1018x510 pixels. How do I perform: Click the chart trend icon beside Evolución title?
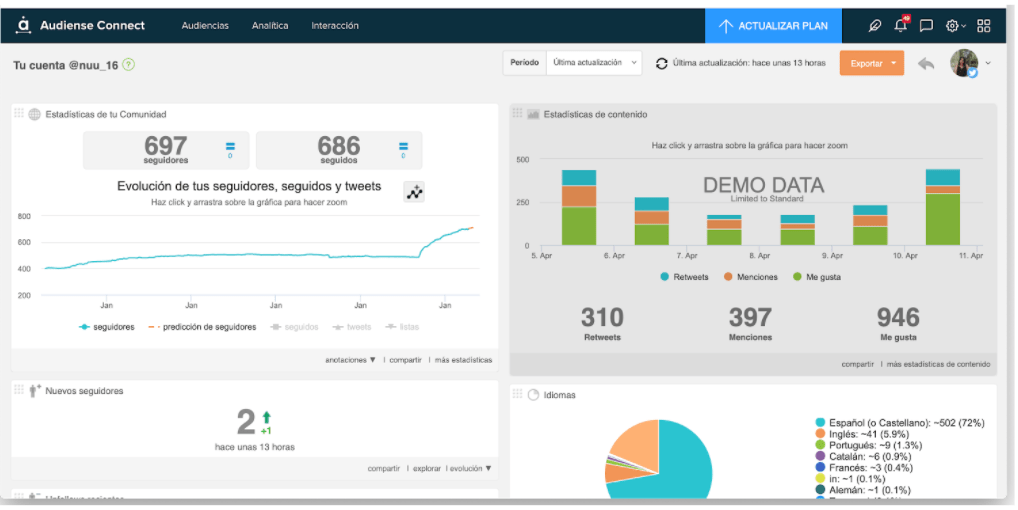pyautogui.click(x=414, y=192)
